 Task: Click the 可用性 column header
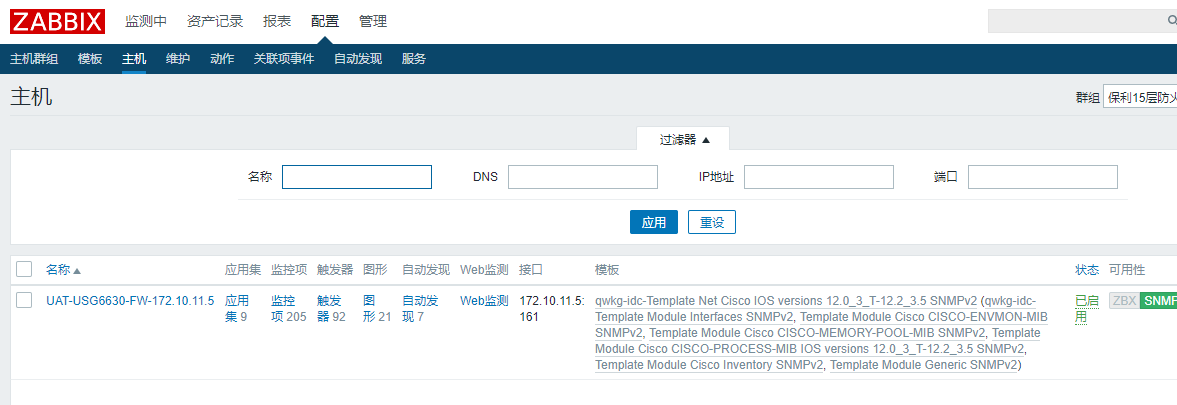pos(1127,270)
